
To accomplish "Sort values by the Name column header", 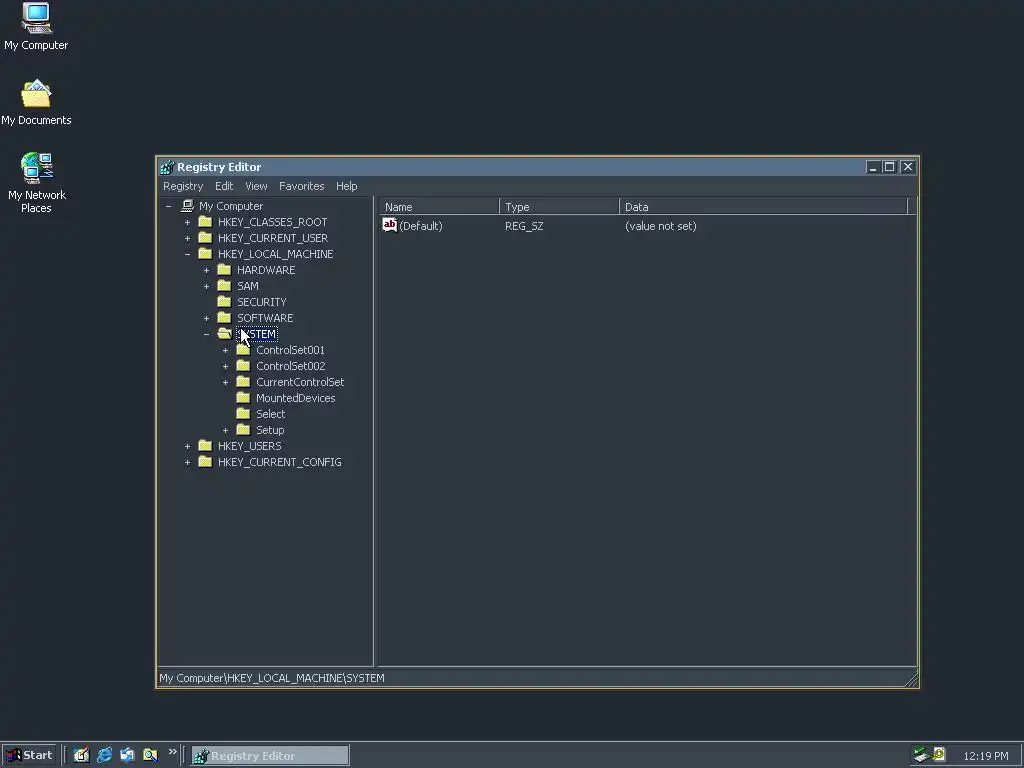I will tap(439, 207).
